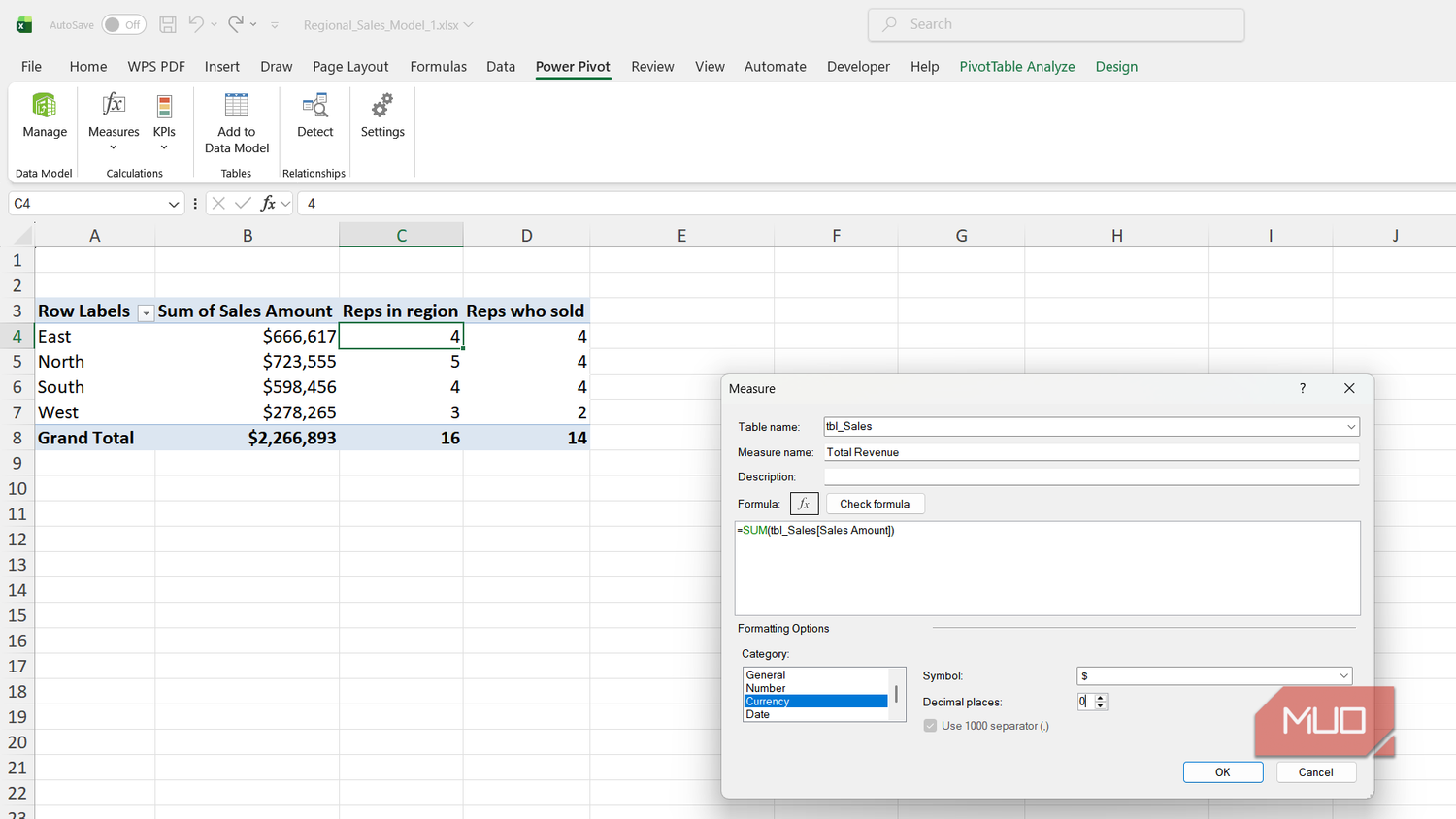
Task: Select Number category
Action: (x=815, y=688)
